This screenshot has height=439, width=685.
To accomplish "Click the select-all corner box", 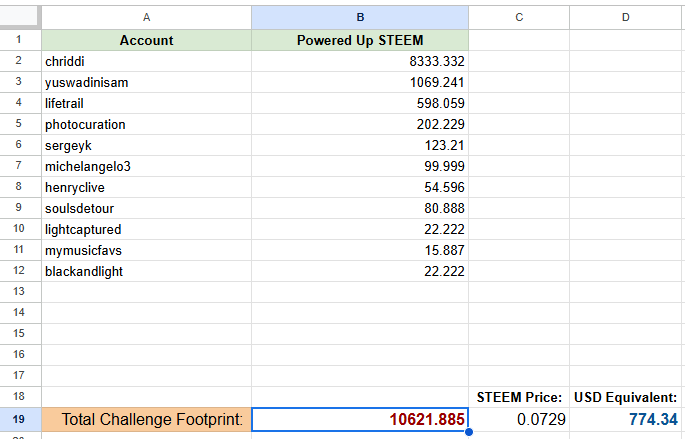I will point(20,17).
